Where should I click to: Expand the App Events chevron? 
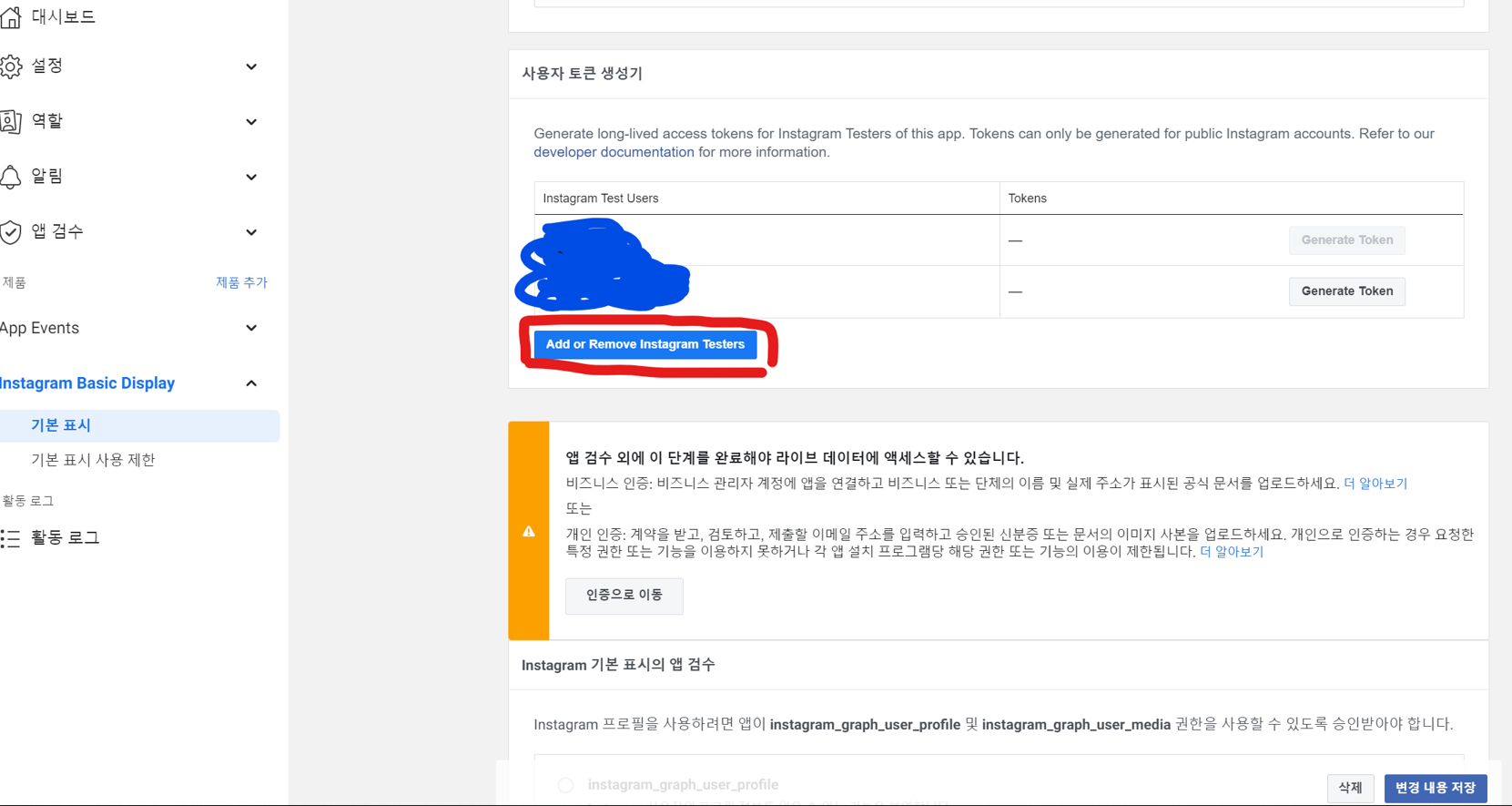coord(251,328)
